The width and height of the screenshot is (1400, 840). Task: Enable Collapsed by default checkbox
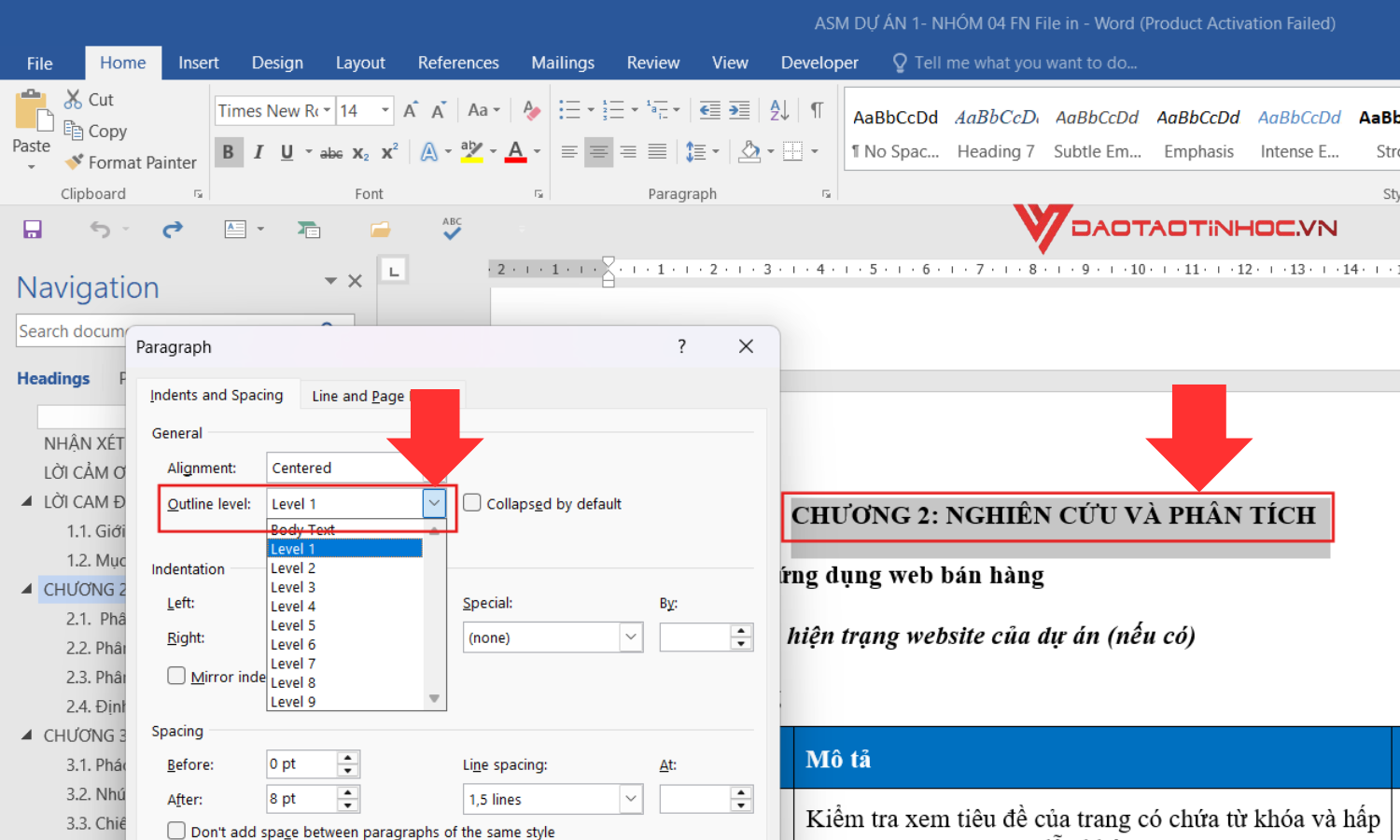(x=473, y=503)
